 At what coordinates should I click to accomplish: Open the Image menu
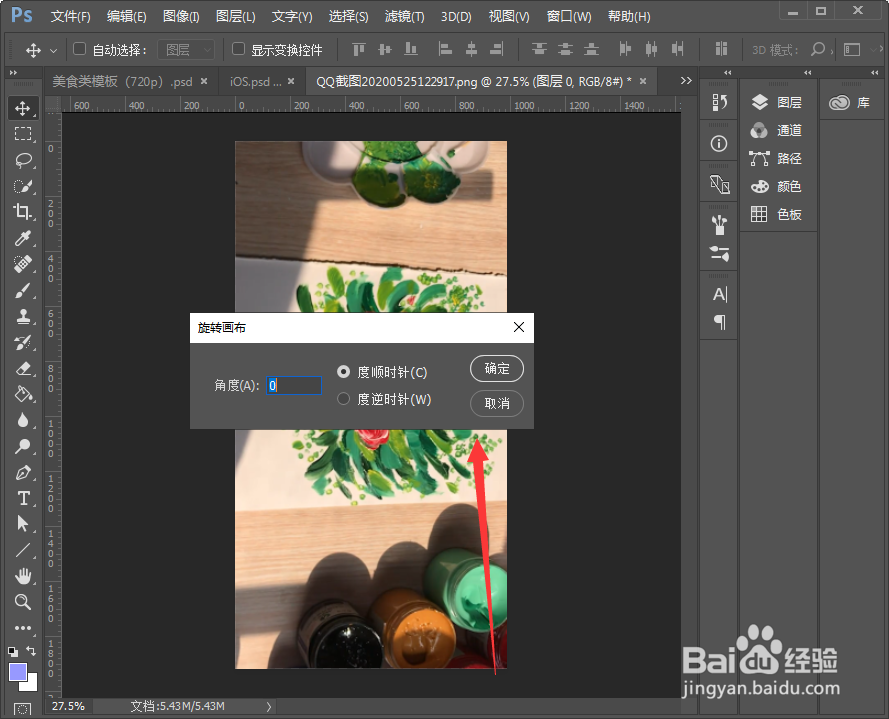(181, 16)
